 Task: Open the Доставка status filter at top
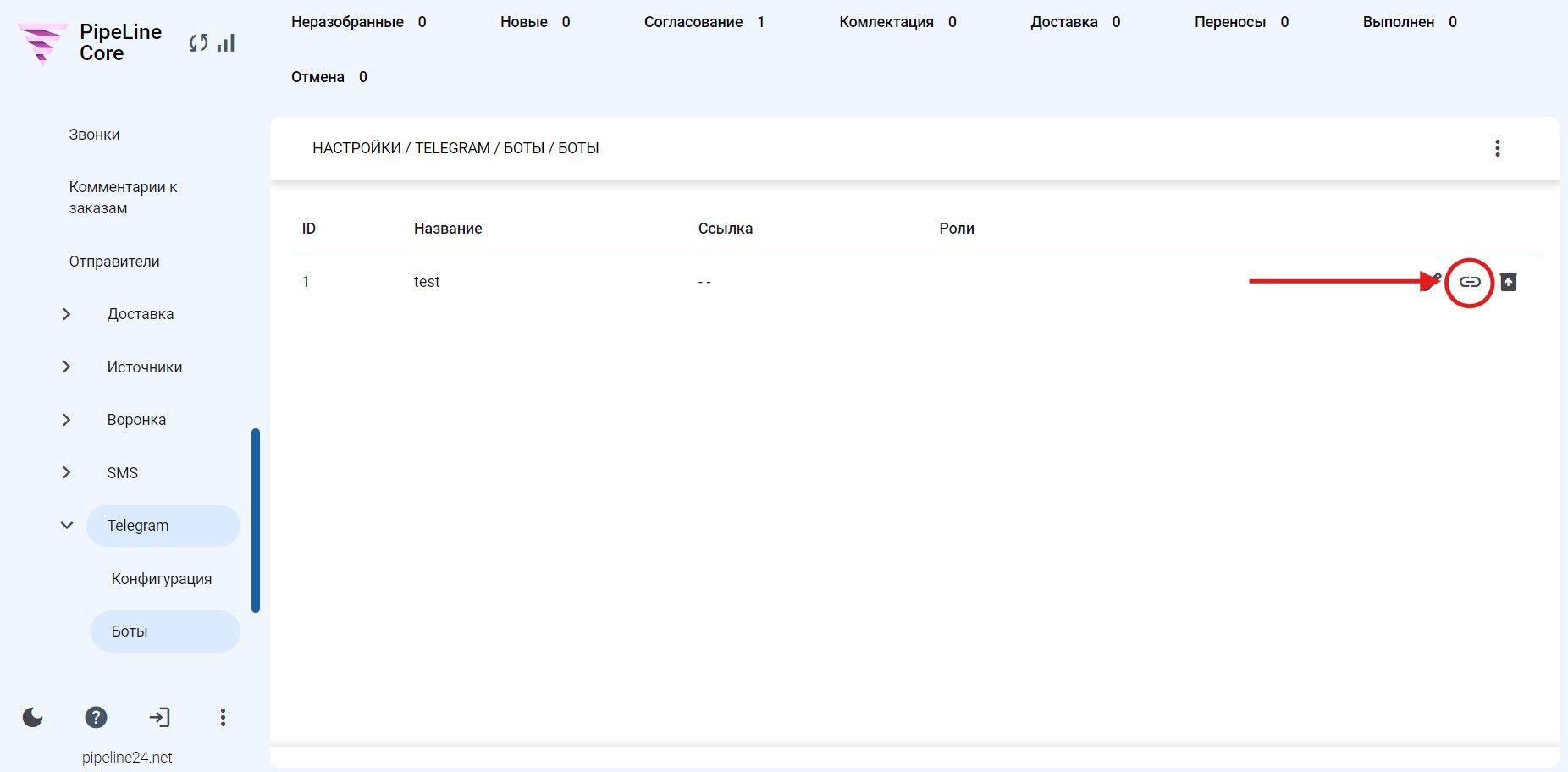(x=1075, y=22)
